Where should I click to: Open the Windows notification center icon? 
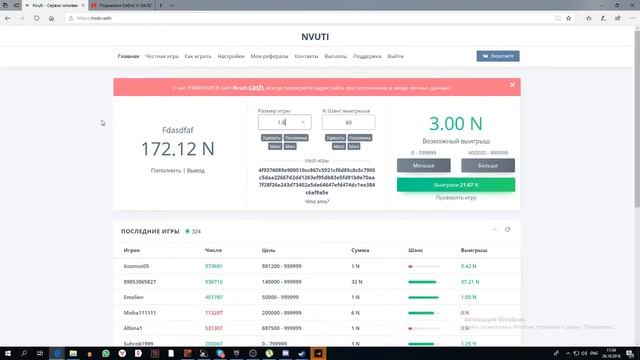coord(630,353)
